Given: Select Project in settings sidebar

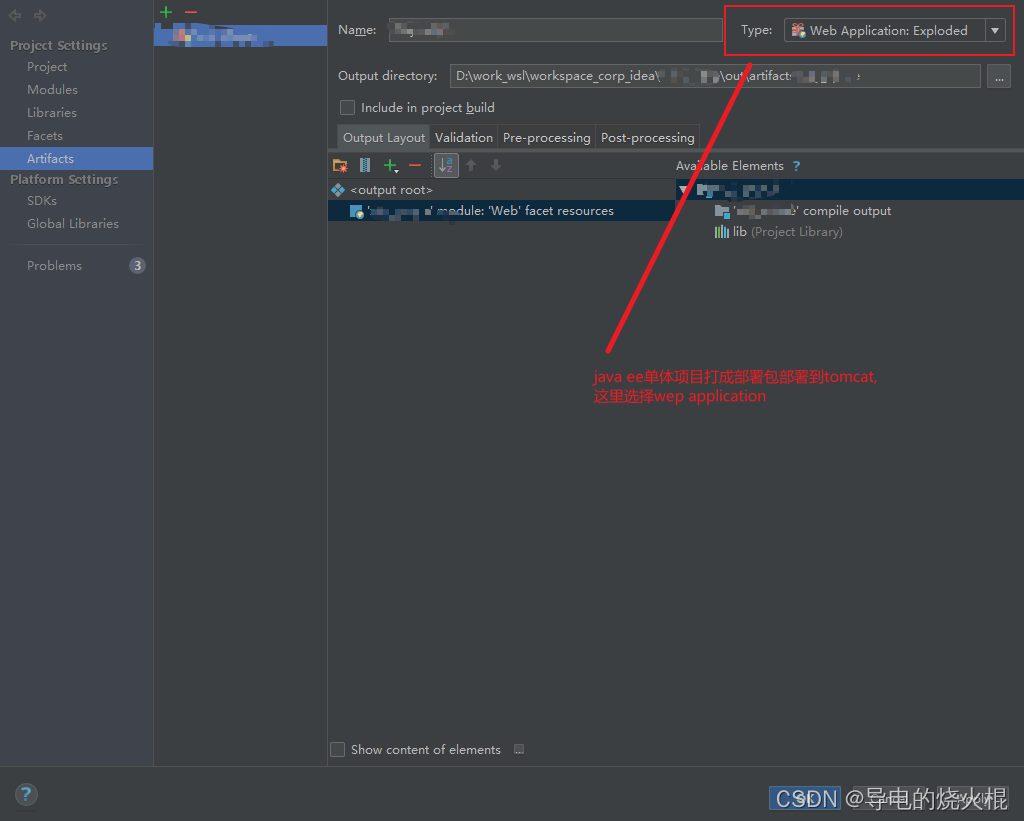Looking at the screenshot, I should 47,67.
